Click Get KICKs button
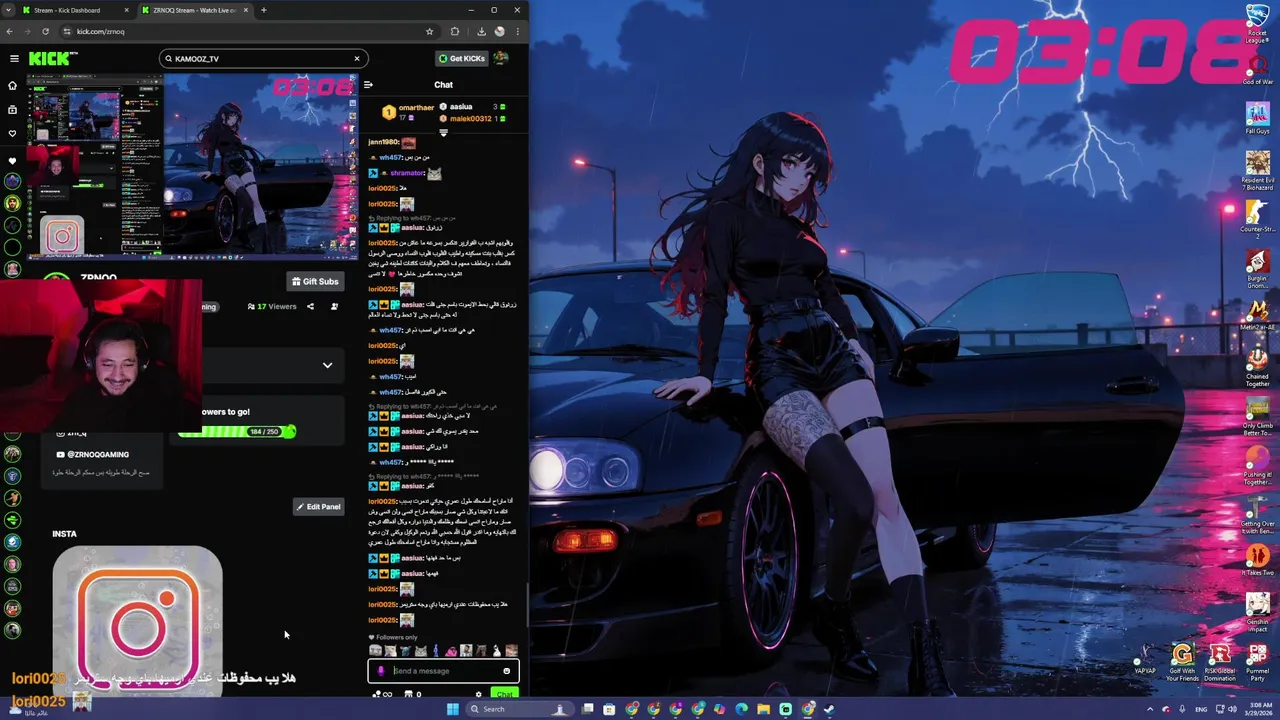This screenshot has height=720, width=1280. pos(462,58)
